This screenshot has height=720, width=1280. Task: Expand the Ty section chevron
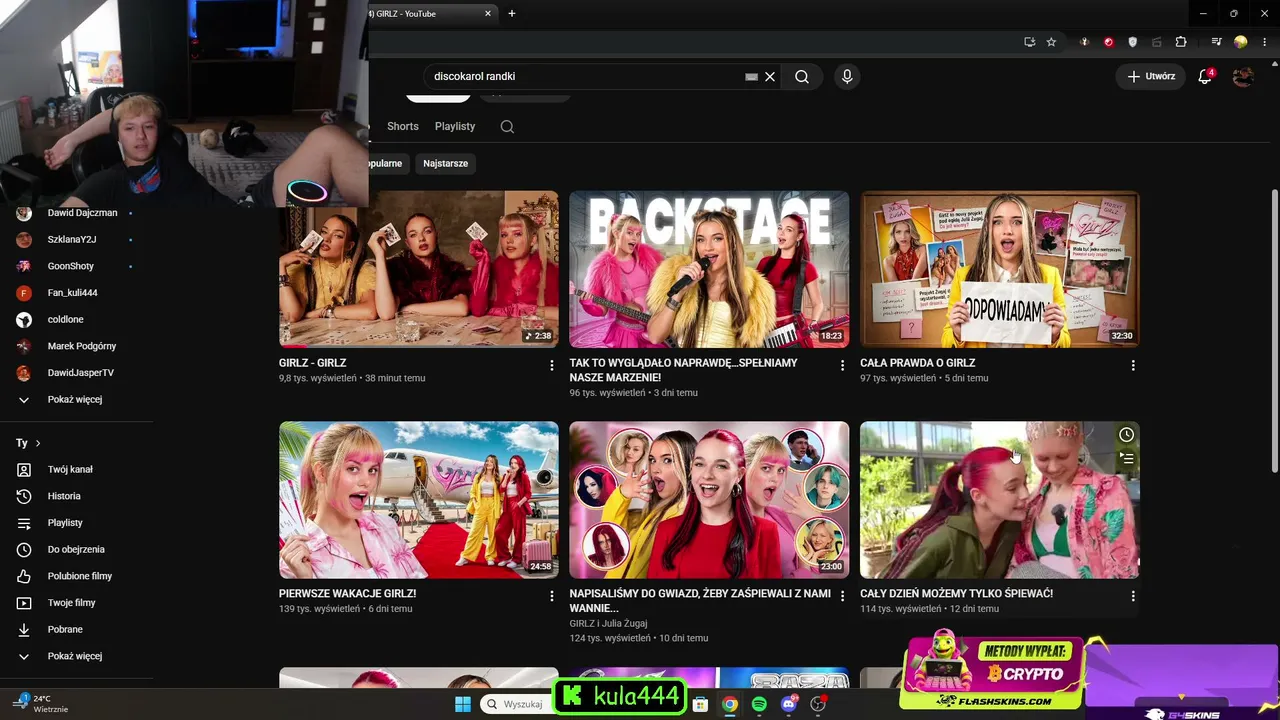click(x=38, y=443)
